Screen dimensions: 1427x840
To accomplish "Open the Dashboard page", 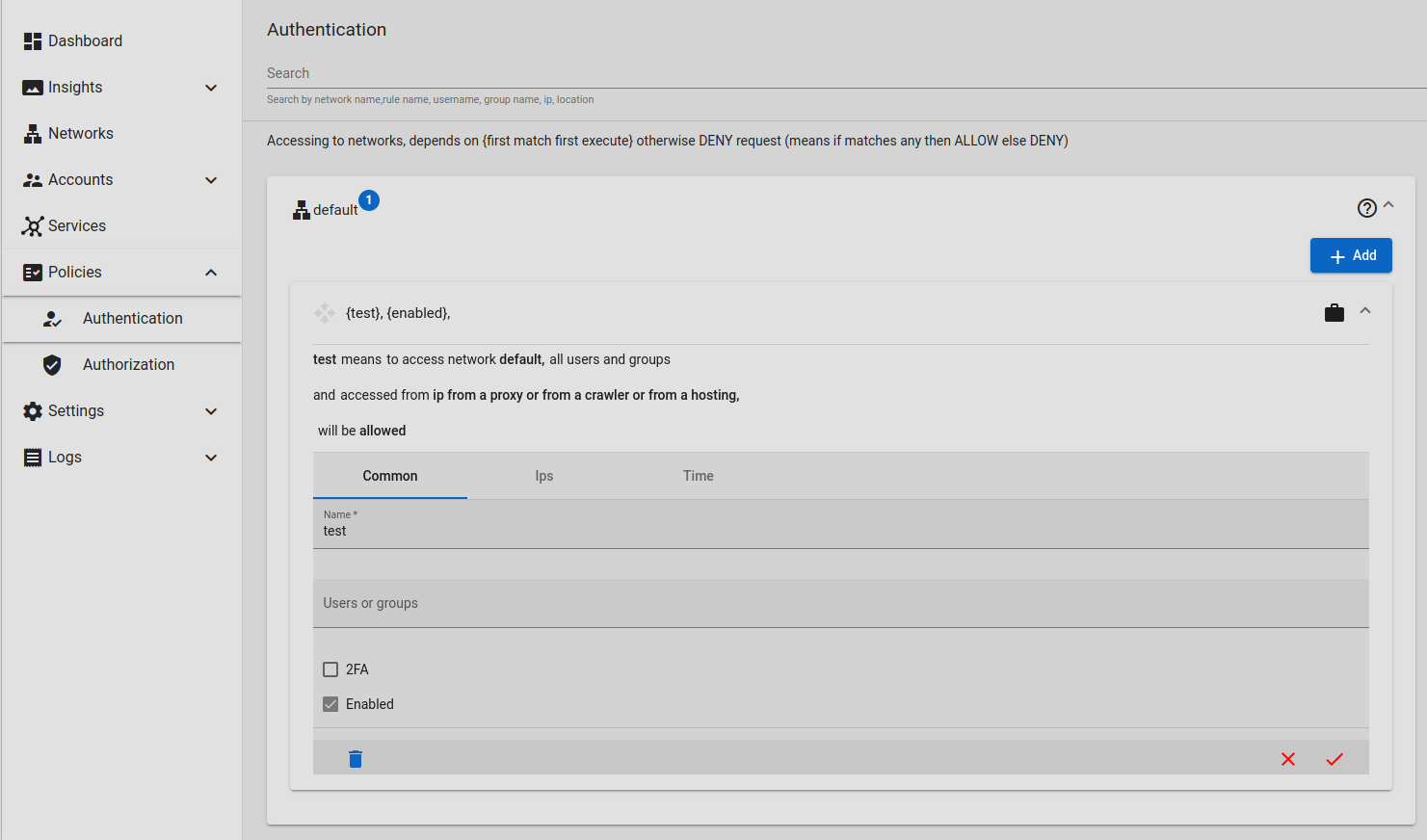I will [x=85, y=40].
